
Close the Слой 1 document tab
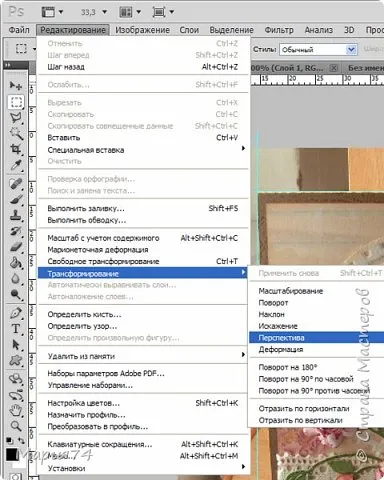pyautogui.click(x=333, y=68)
